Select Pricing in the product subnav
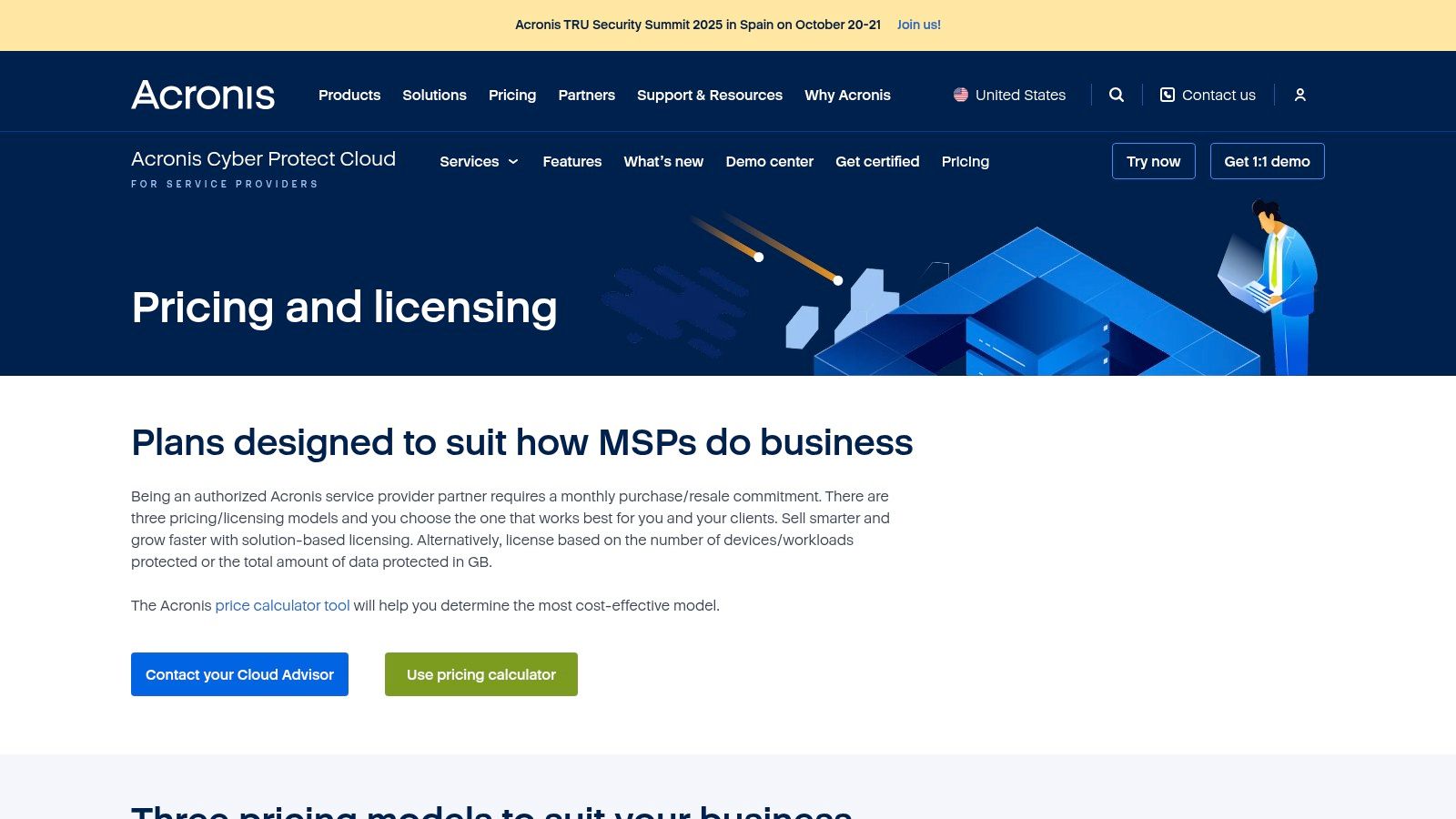The width and height of the screenshot is (1456, 819). pos(966,161)
